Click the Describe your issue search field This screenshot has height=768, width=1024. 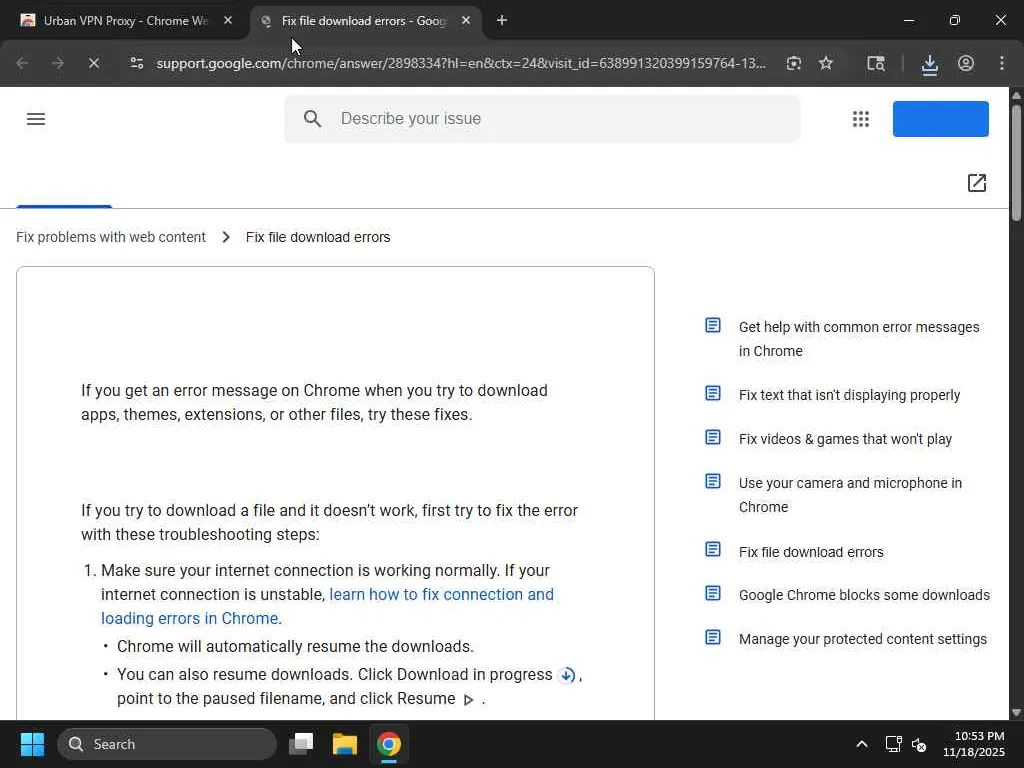pyautogui.click(x=542, y=119)
